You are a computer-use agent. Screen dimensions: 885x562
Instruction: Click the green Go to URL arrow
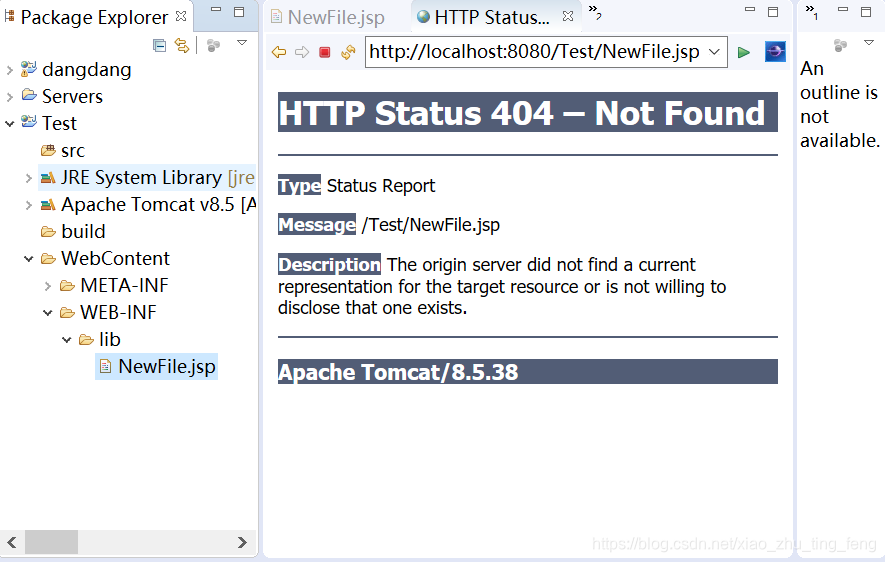coord(744,52)
